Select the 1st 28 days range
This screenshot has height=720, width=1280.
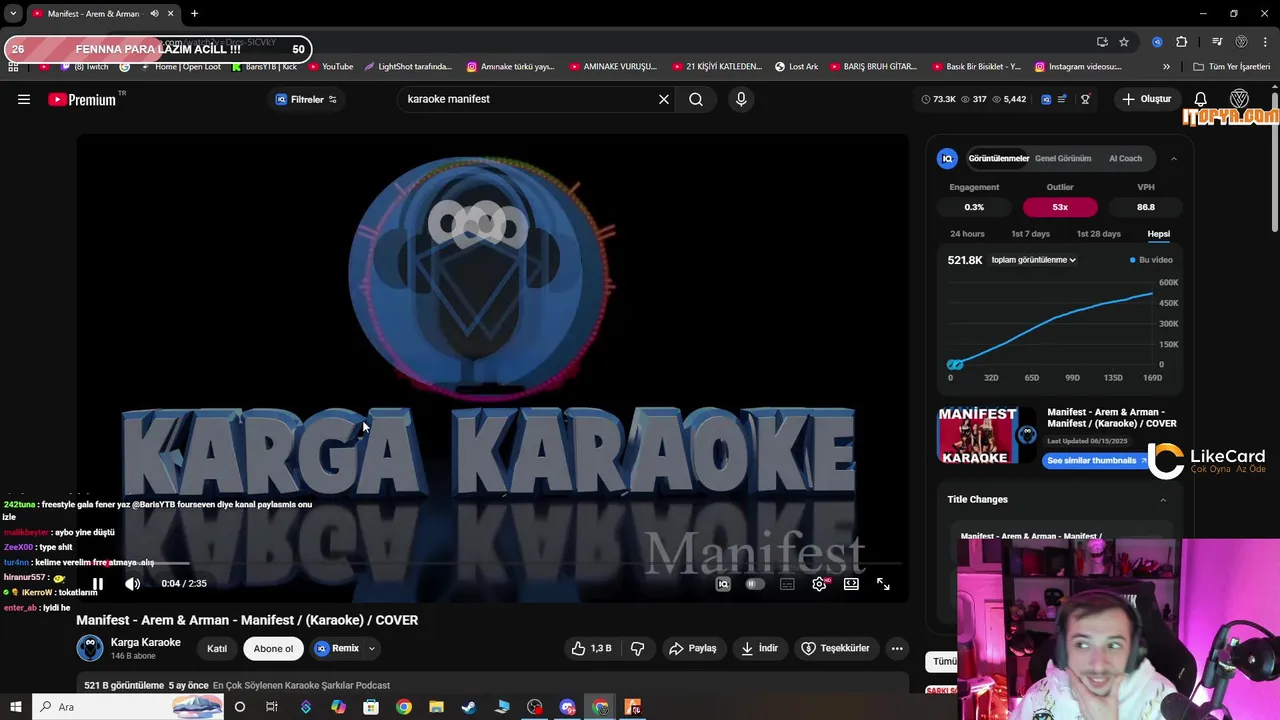click(x=1098, y=234)
